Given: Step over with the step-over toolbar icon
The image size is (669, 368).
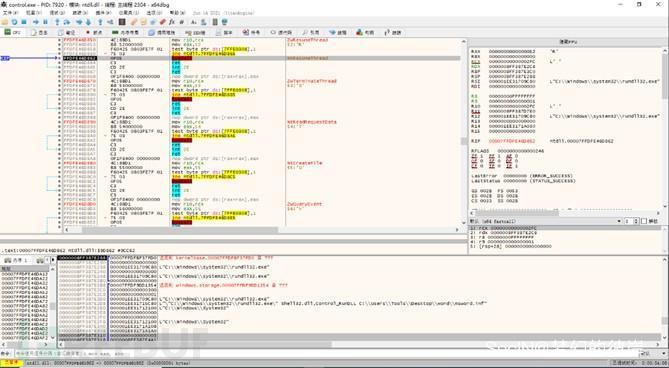Looking at the screenshot, I should click(x=67, y=22).
